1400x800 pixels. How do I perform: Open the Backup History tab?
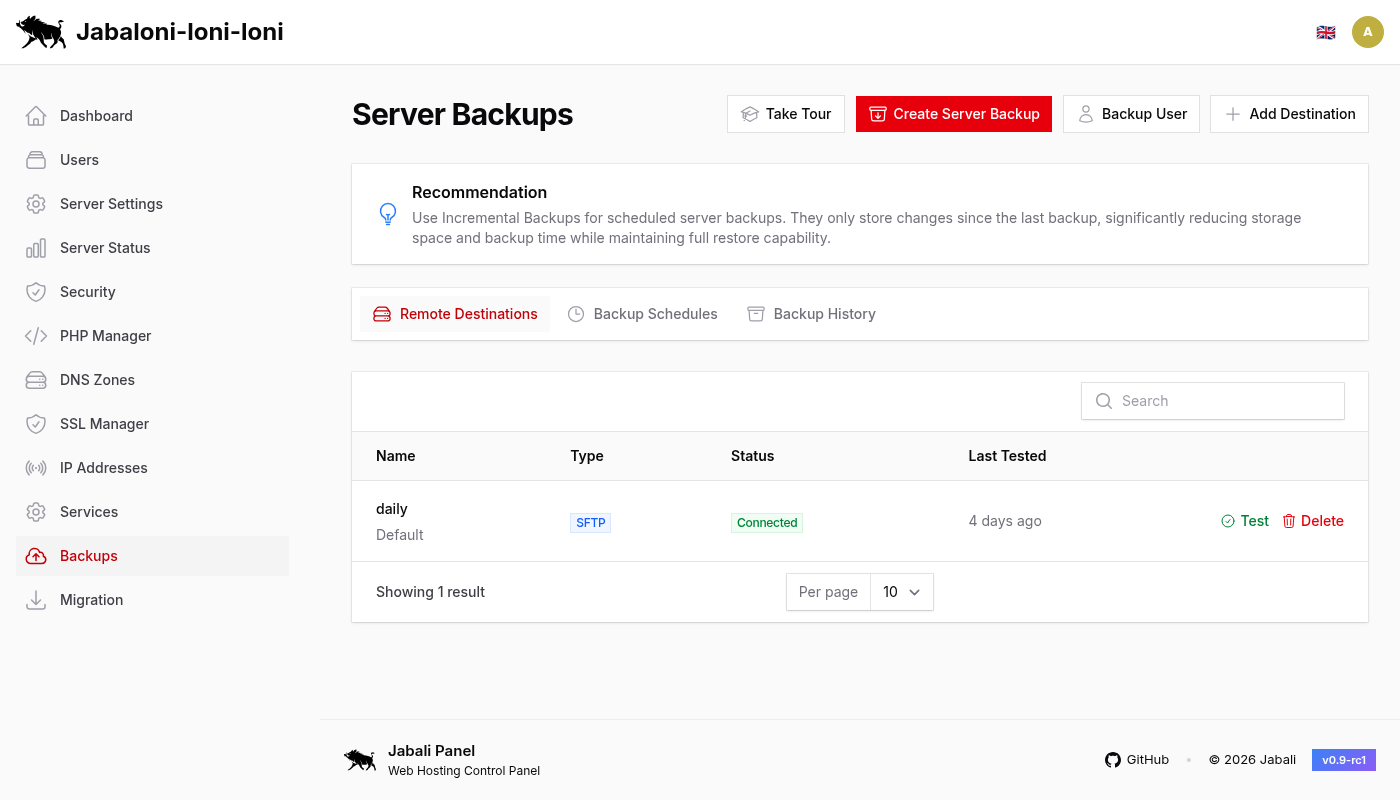pyautogui.click(x=811, y=313)
